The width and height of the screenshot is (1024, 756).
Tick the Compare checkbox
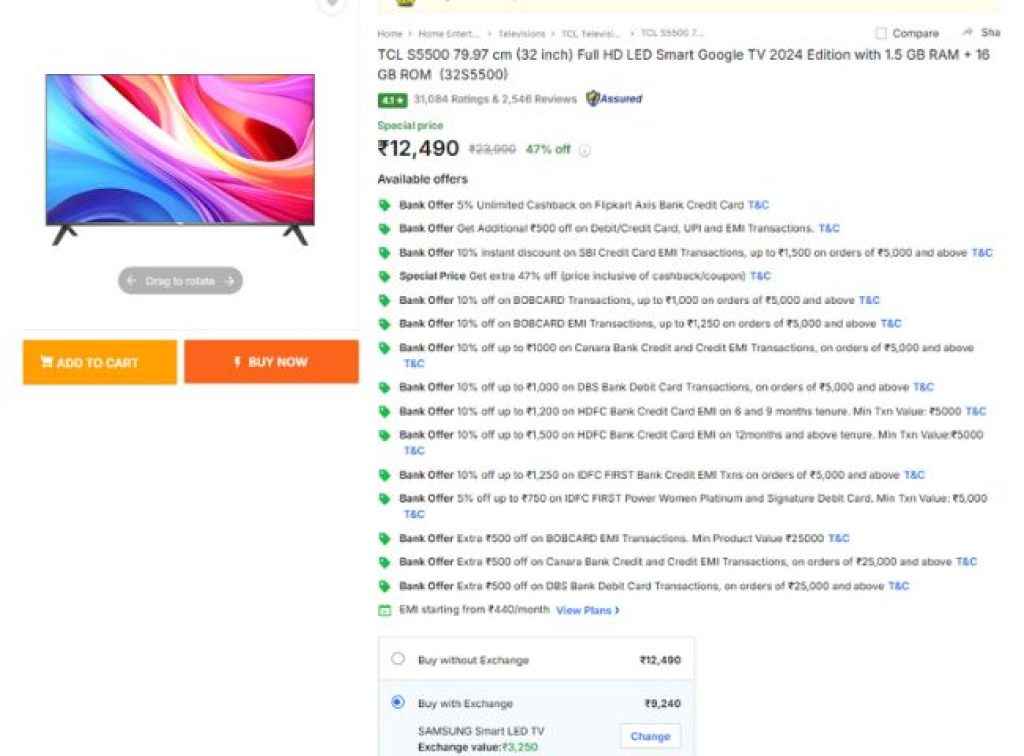coord(881,33)
